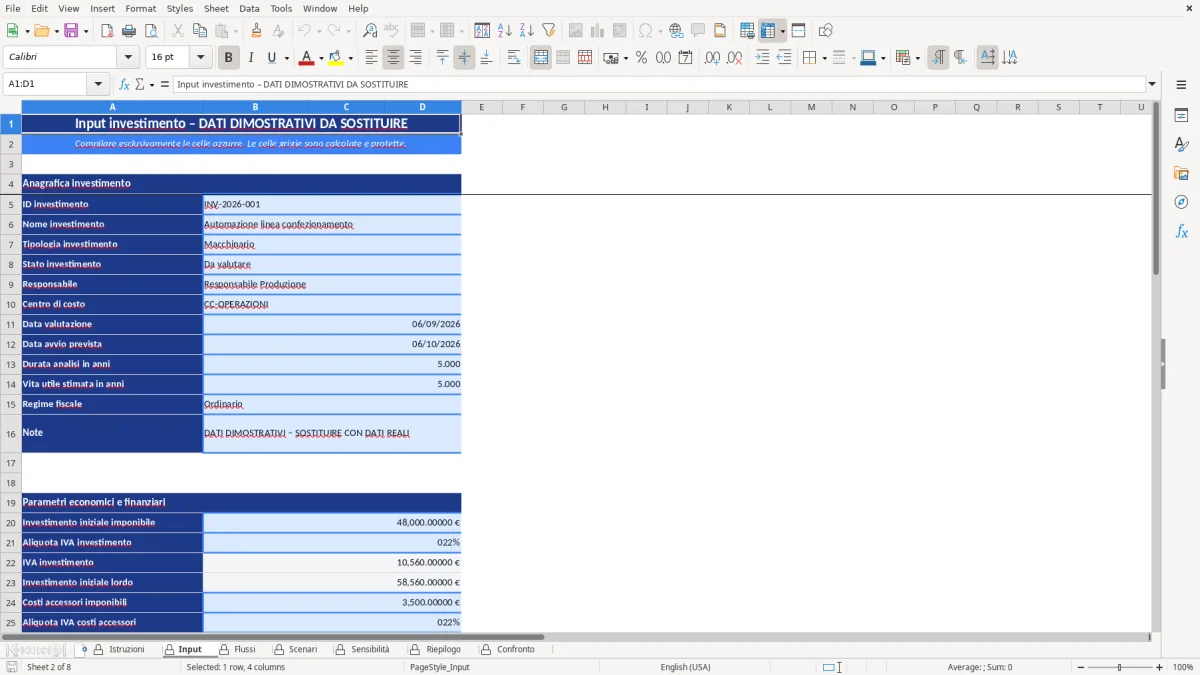Toggle Italic formatting
Screen dimensions: 1200x675
point(251,58)
